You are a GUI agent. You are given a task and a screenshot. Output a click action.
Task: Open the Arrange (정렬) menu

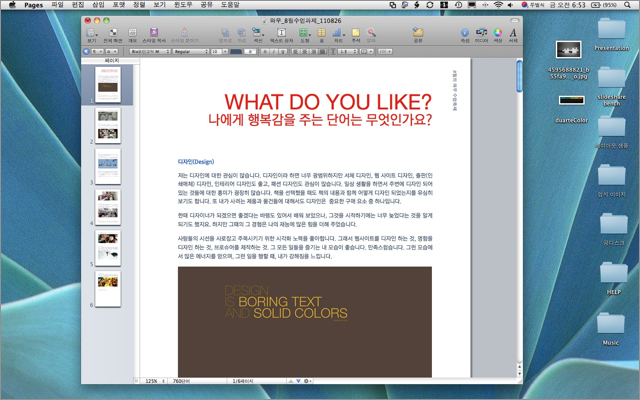(x=139, y=5)
